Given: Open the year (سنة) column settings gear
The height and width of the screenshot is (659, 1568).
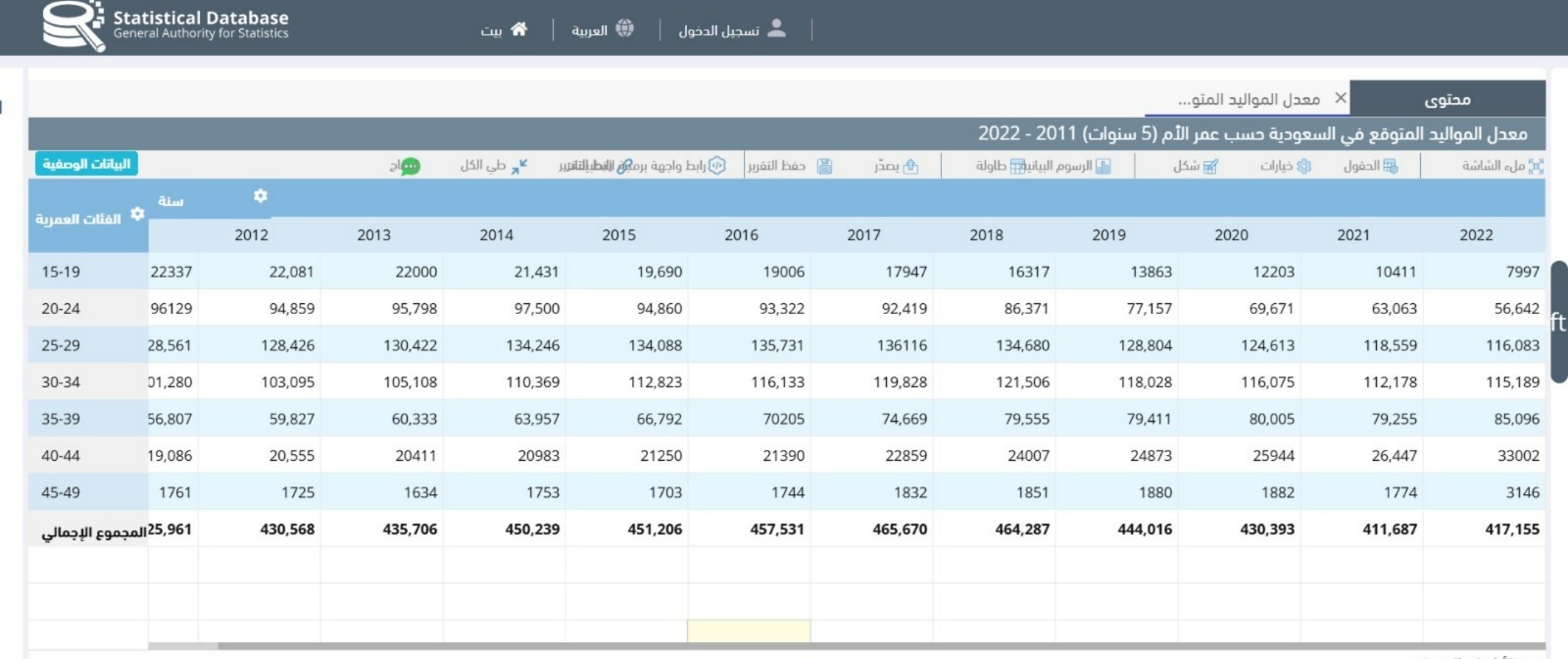Looking at the screenshot, I should click(x=260, y=196).
